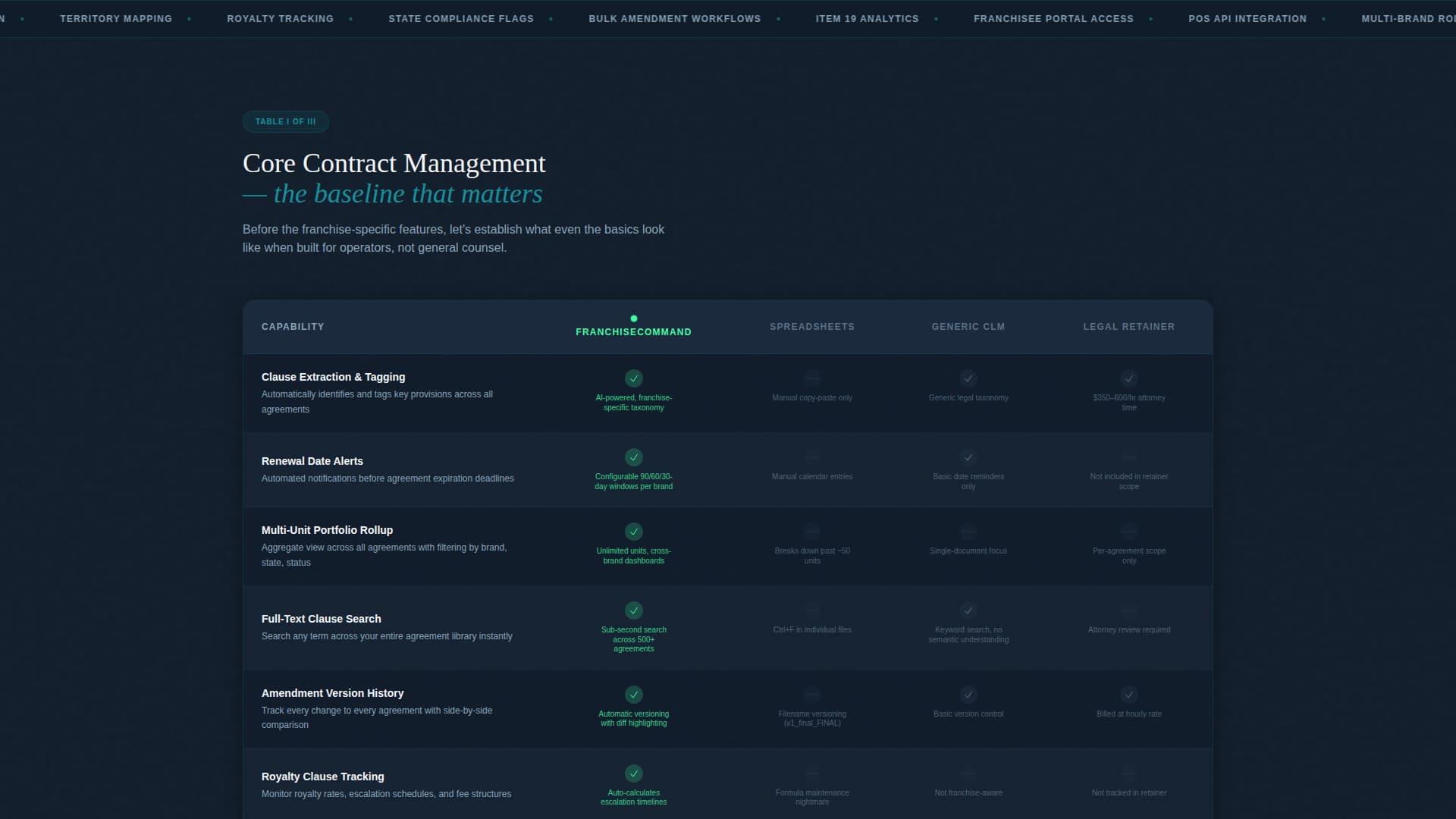Image resolution: width=1456 pixels, height=819 pixels.
Task: Click Spreadsheets dash icon in Amendment Version History row
Action: click(812, 694)
